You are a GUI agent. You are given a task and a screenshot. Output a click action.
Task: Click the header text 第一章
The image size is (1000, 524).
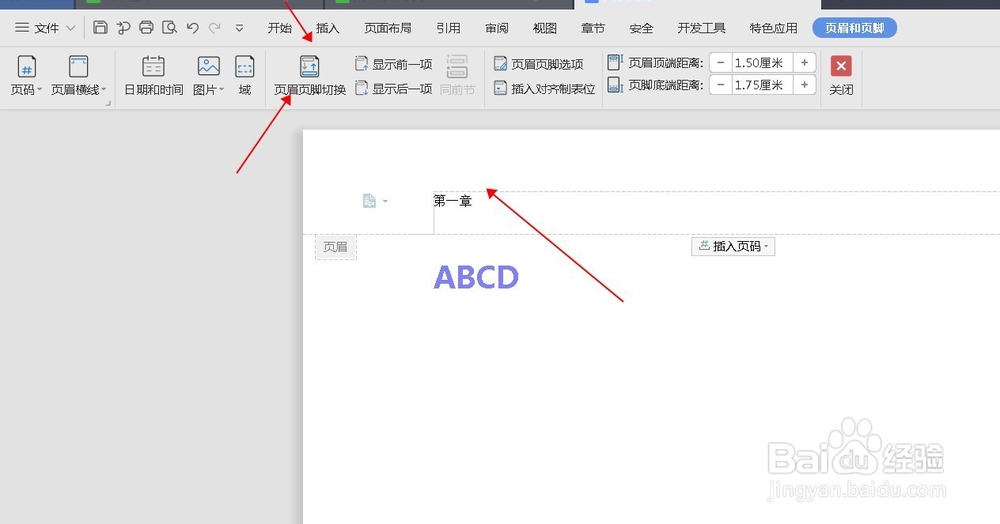pyautogui.click(x=452, y=201)
